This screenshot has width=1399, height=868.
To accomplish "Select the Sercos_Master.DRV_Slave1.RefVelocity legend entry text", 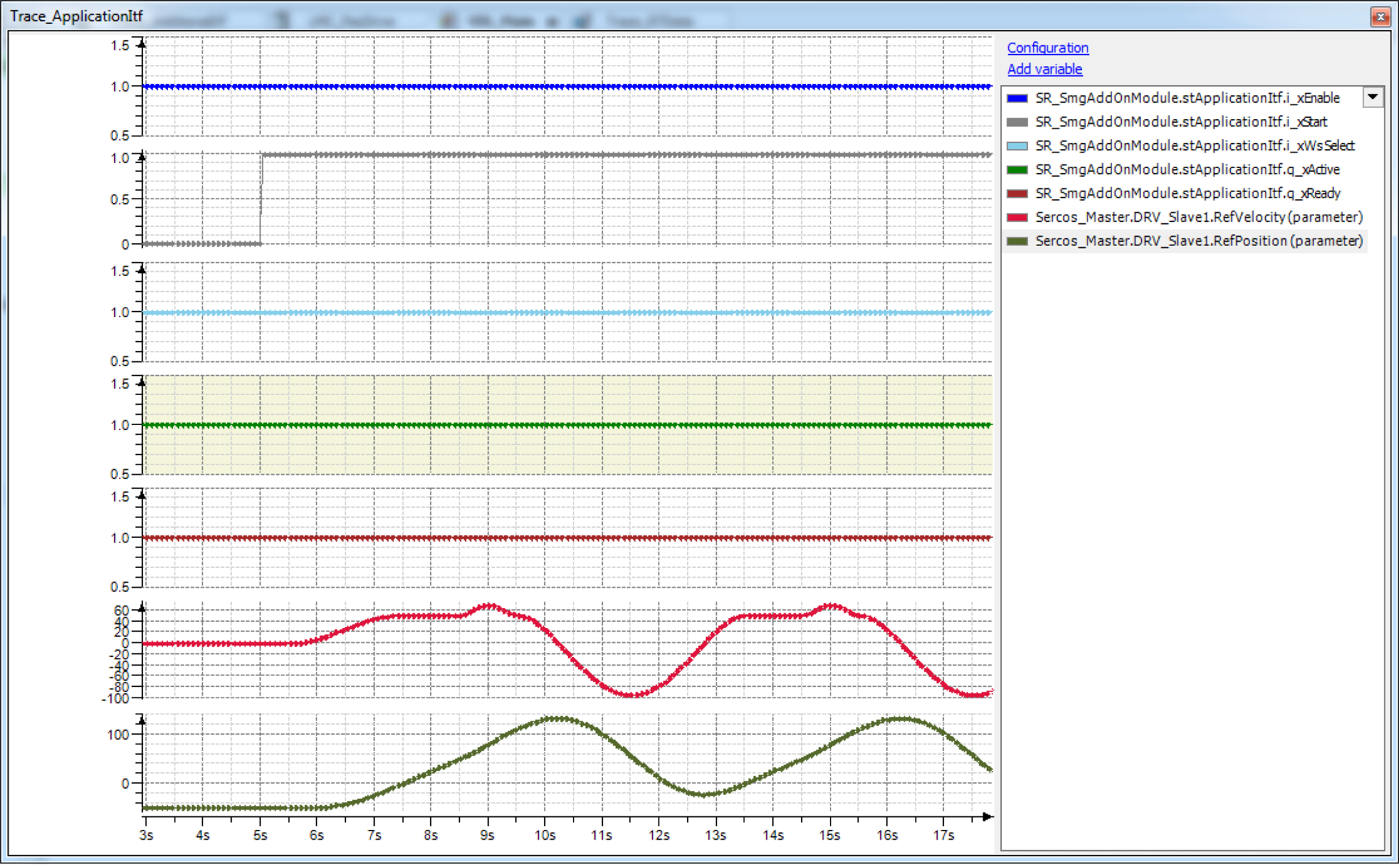I will (1198, 218).
